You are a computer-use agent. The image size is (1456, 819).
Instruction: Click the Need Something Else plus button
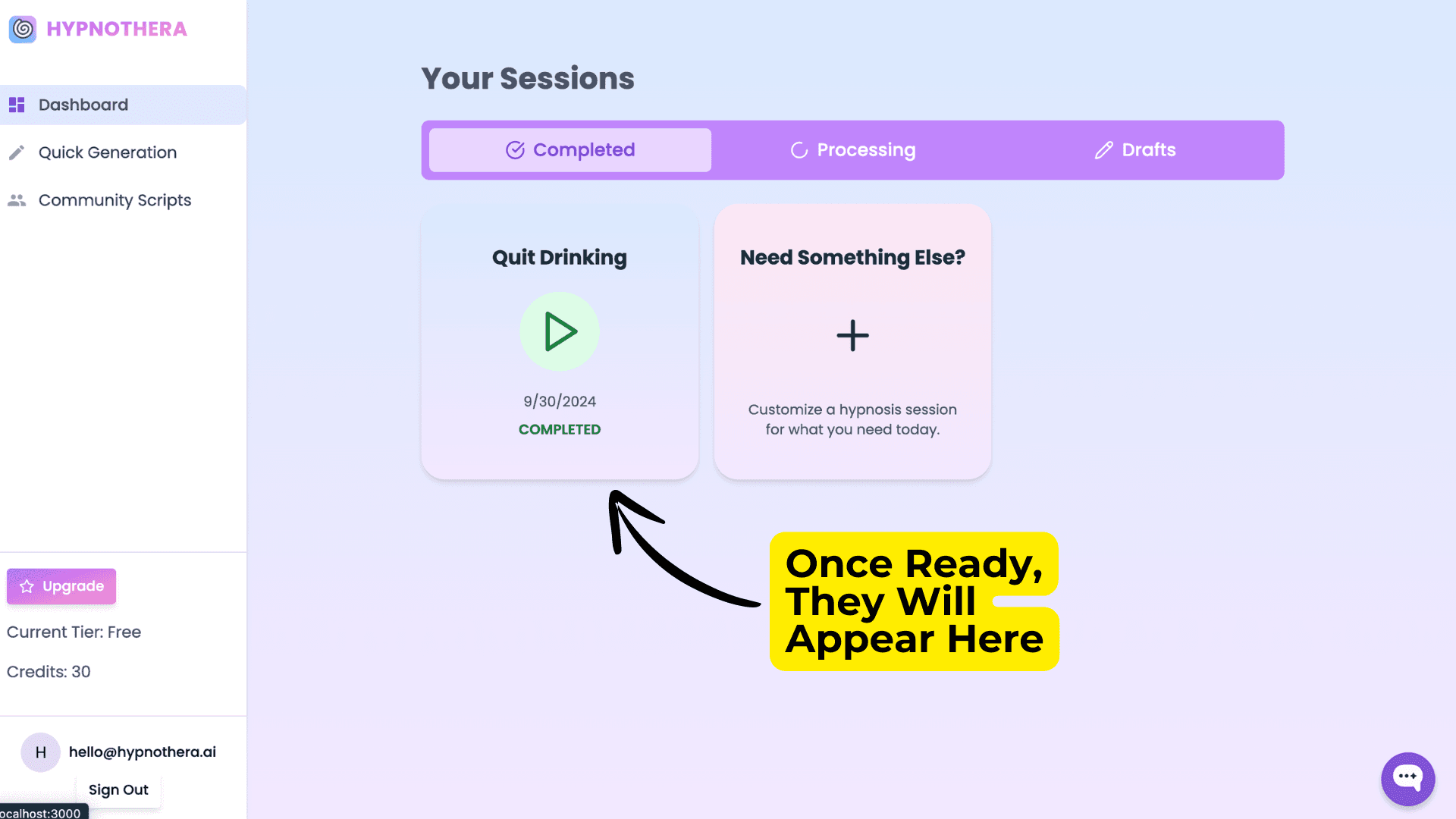coord(852,335)
